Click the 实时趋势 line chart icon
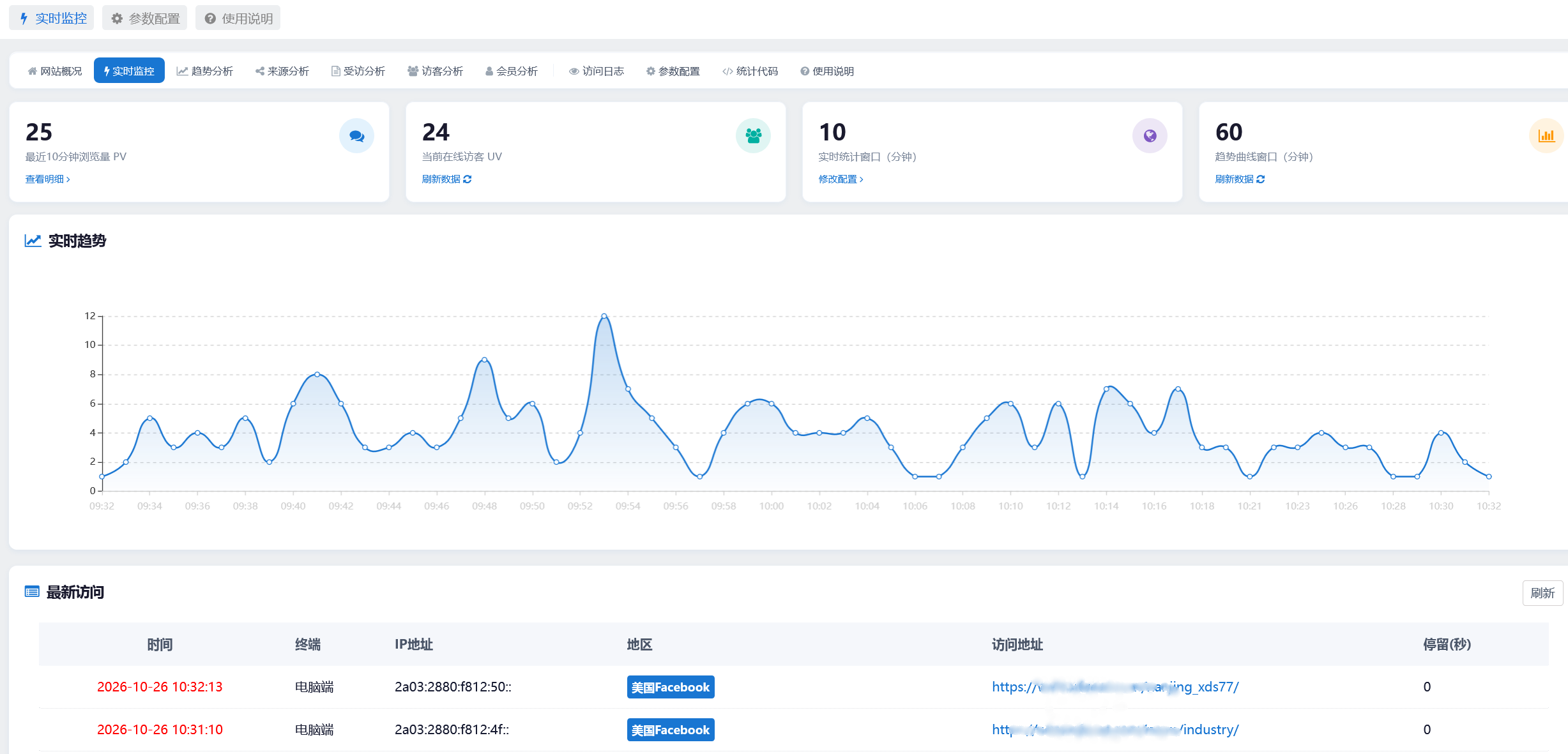The width and height of the screenshot is (1568, 754). [x=33, y=241]
